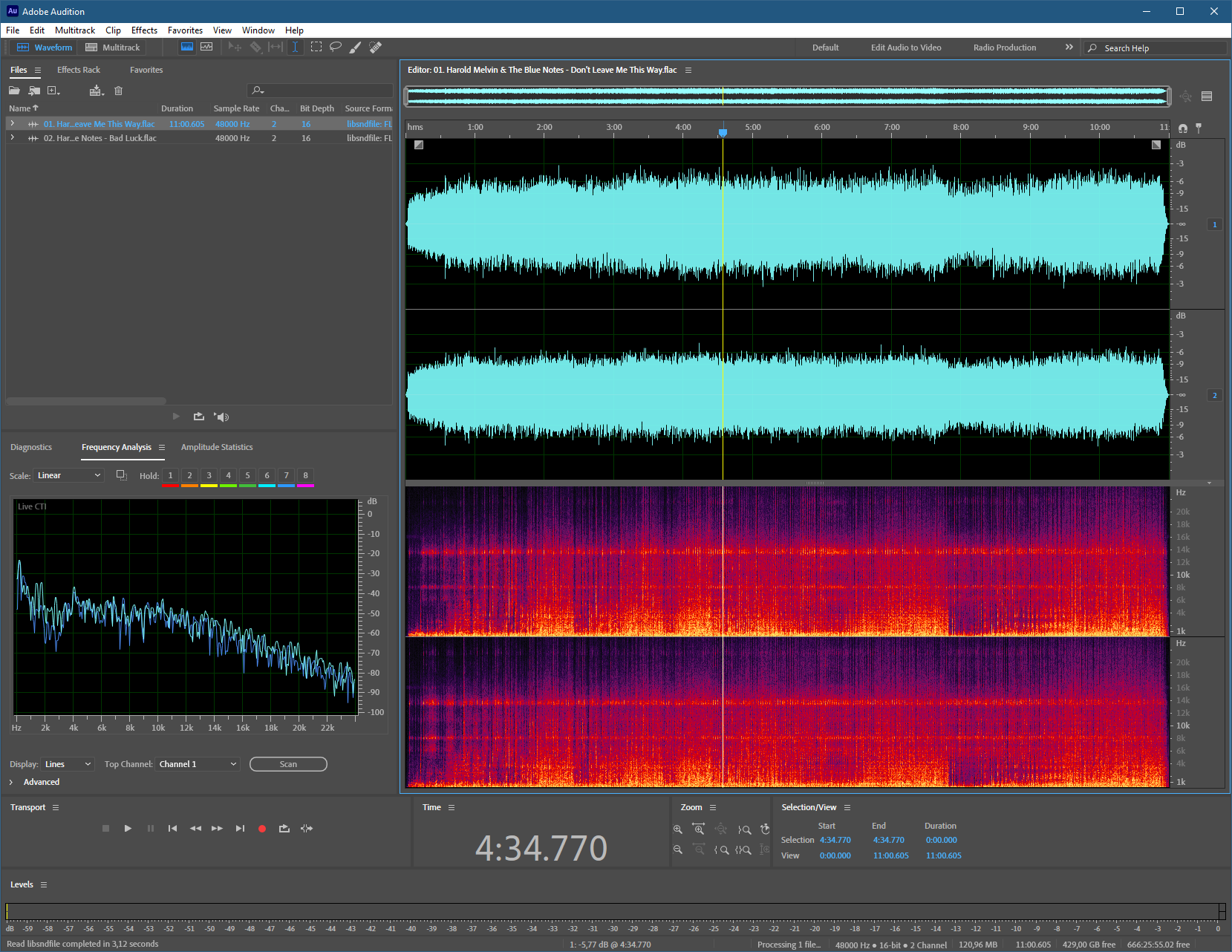Open the Editor panel menu

[688, 70]
